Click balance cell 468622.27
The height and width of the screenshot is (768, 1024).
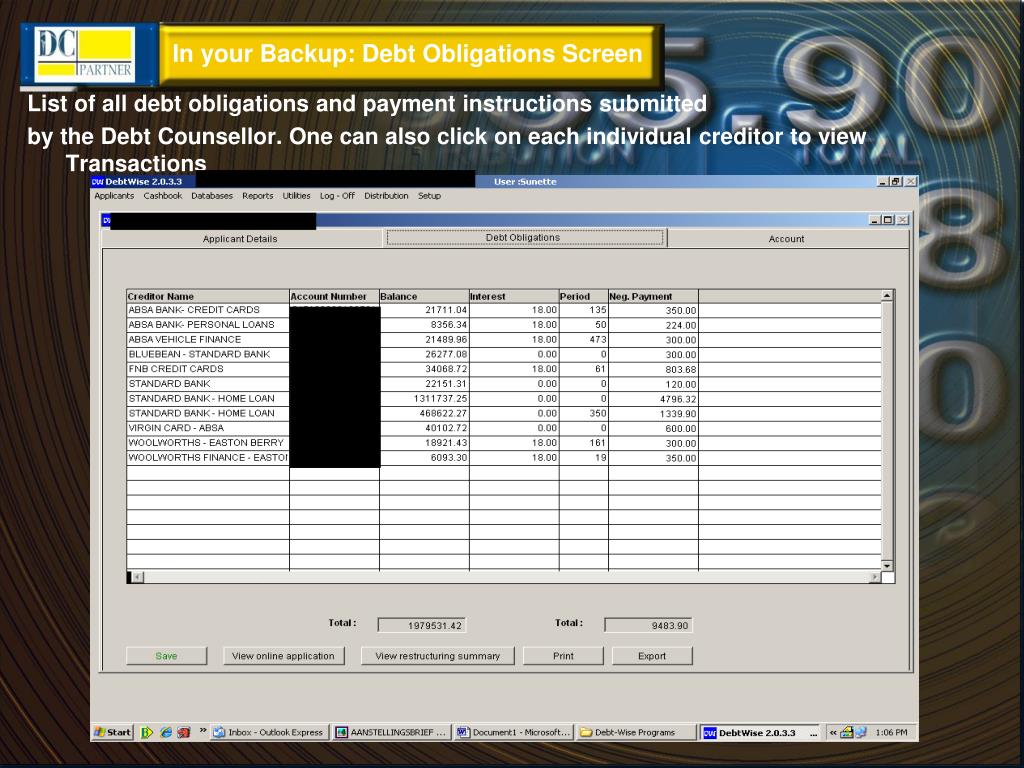point(424,413)
